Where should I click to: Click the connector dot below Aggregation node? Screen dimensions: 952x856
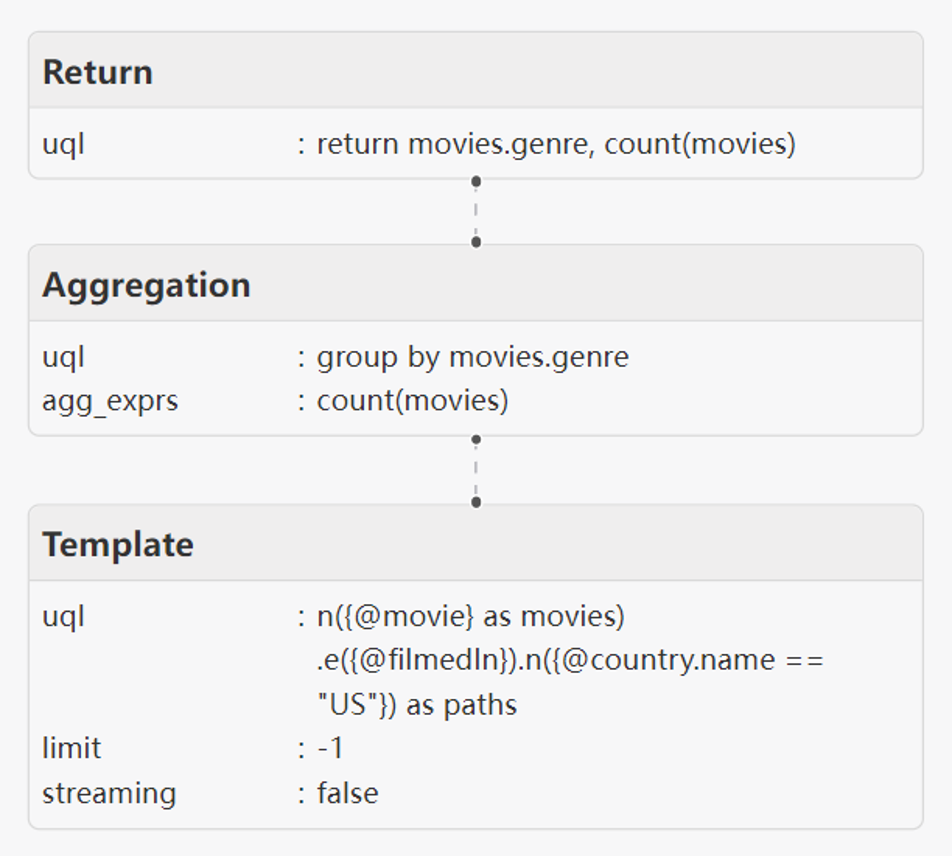point(476,440)
